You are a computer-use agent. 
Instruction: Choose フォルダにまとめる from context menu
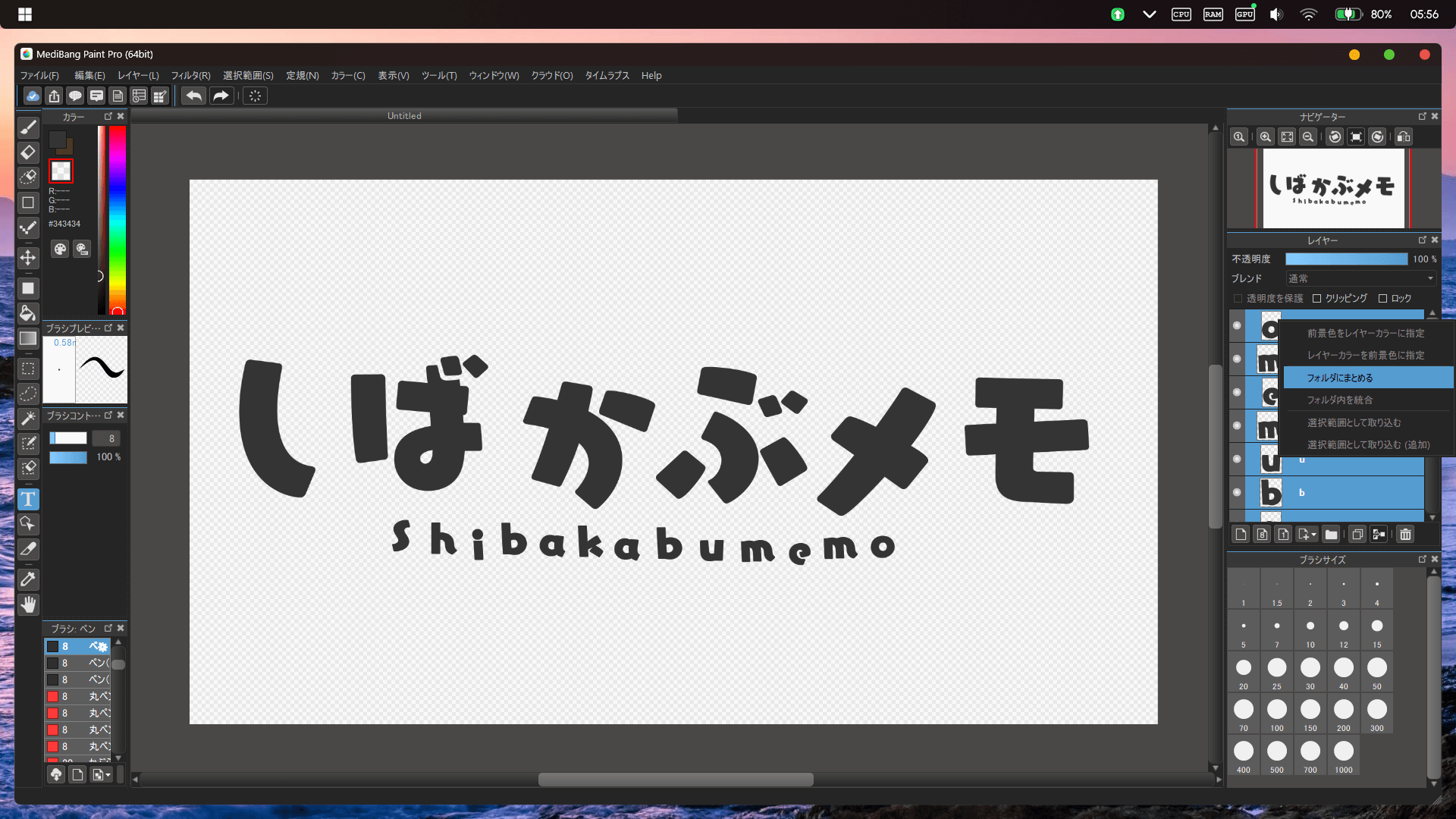tap(1339, 378)
